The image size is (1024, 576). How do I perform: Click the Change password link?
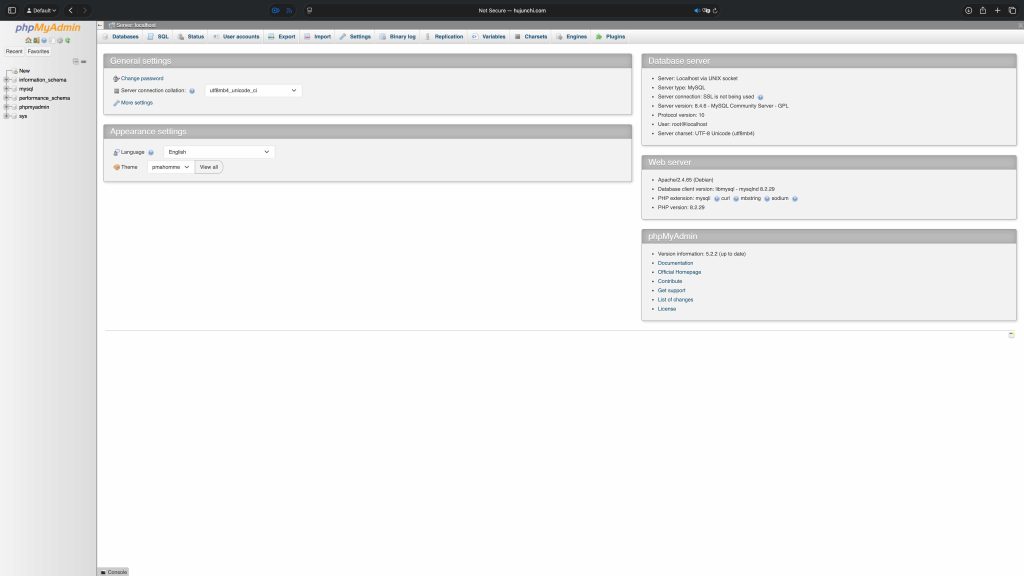point(142,78)
